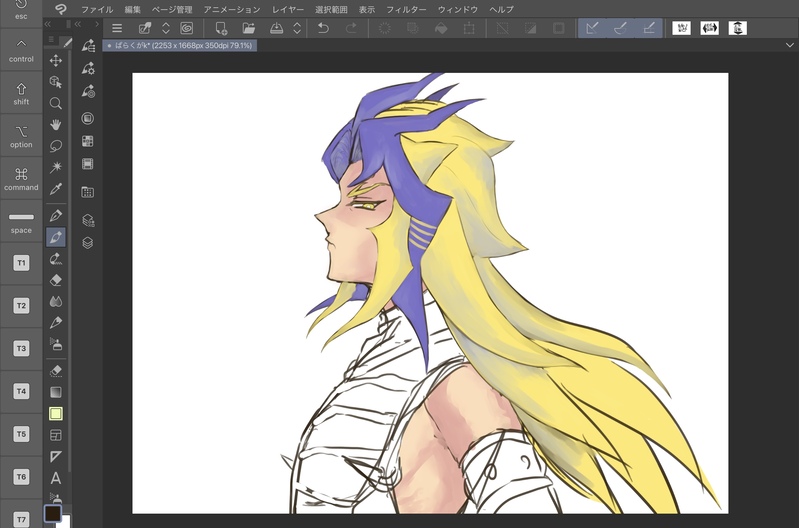Open the アニメーション menu
Image resolution: width=799 pixels, height=528 pixels.
(232, 9)
